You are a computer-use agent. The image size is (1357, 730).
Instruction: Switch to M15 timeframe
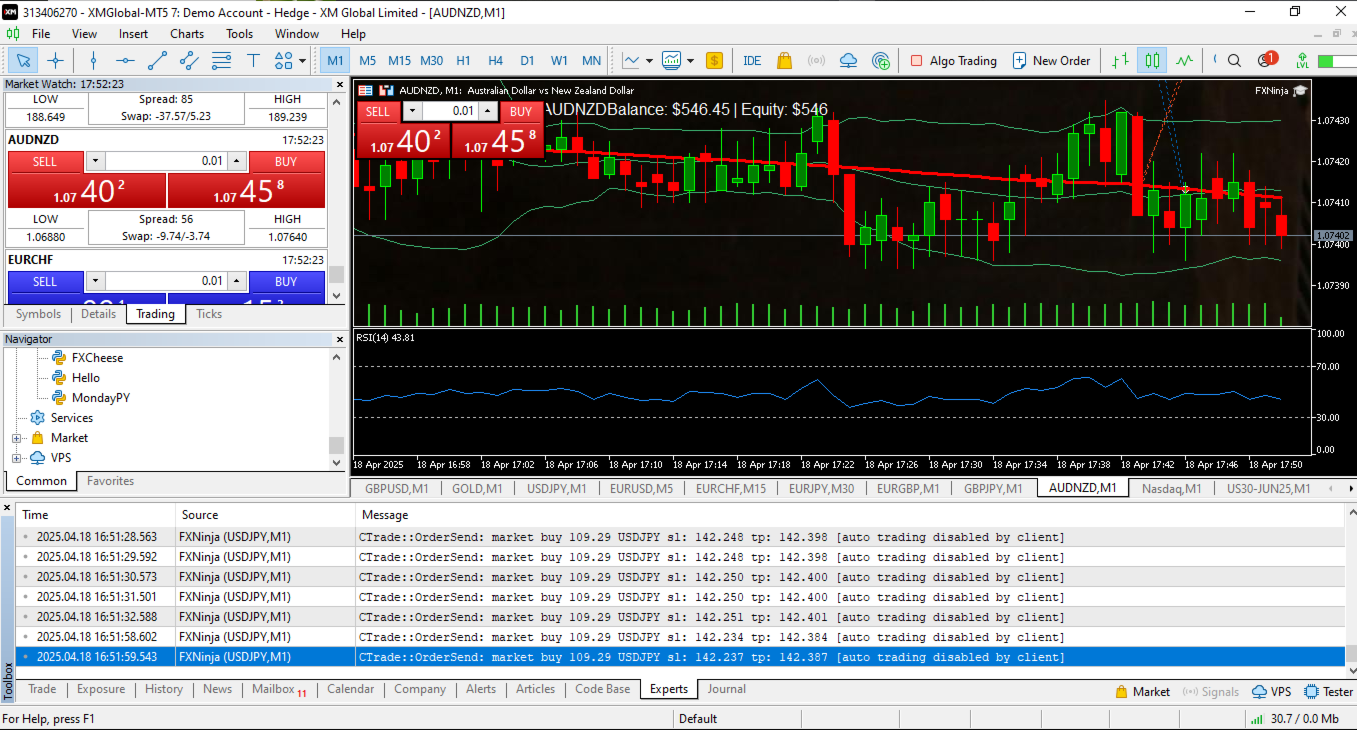[399, 60]
